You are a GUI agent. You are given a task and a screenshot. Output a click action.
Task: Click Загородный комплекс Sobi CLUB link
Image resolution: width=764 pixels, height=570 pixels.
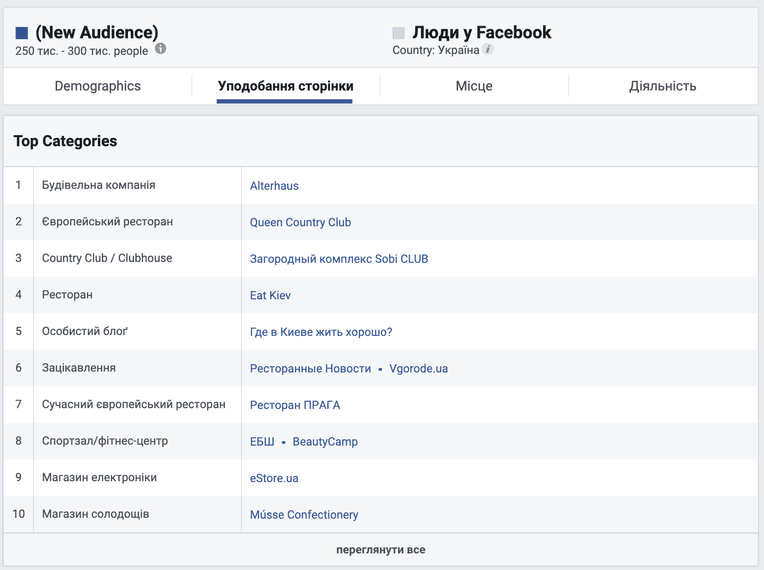click(339, 259)
